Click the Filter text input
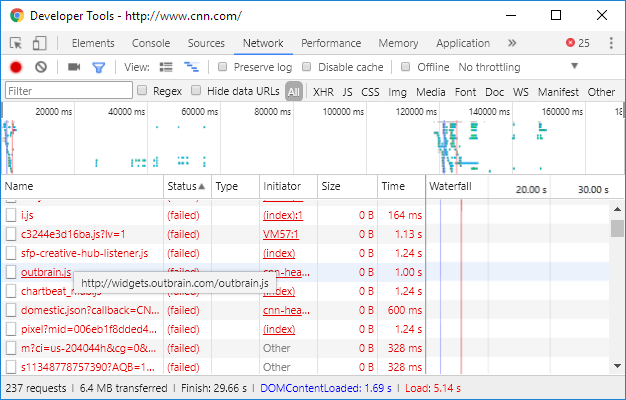 [x=69, y=91]
